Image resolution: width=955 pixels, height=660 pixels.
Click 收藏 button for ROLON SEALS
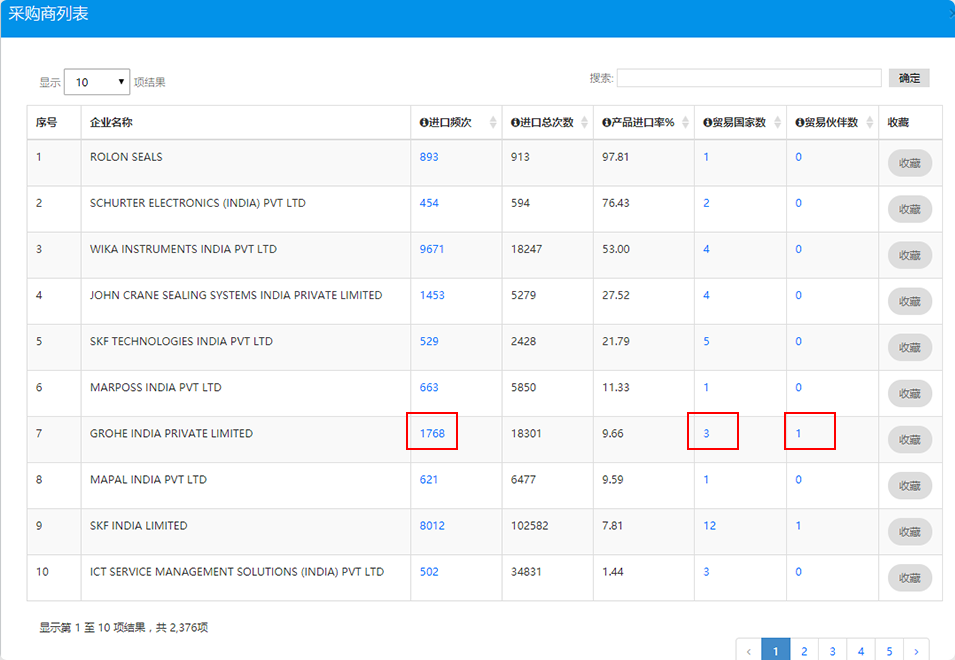[910, 163]
